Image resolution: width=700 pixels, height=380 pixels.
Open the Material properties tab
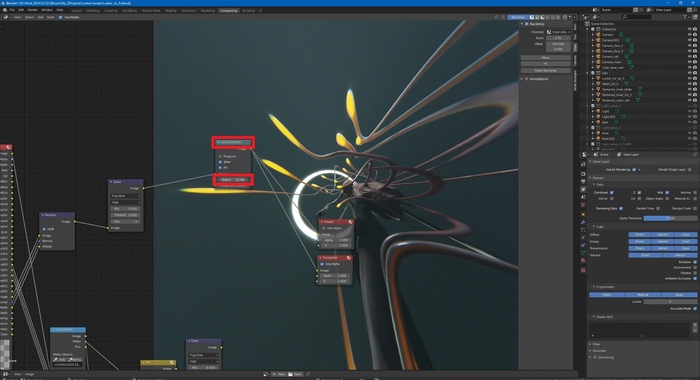[583, 260]
